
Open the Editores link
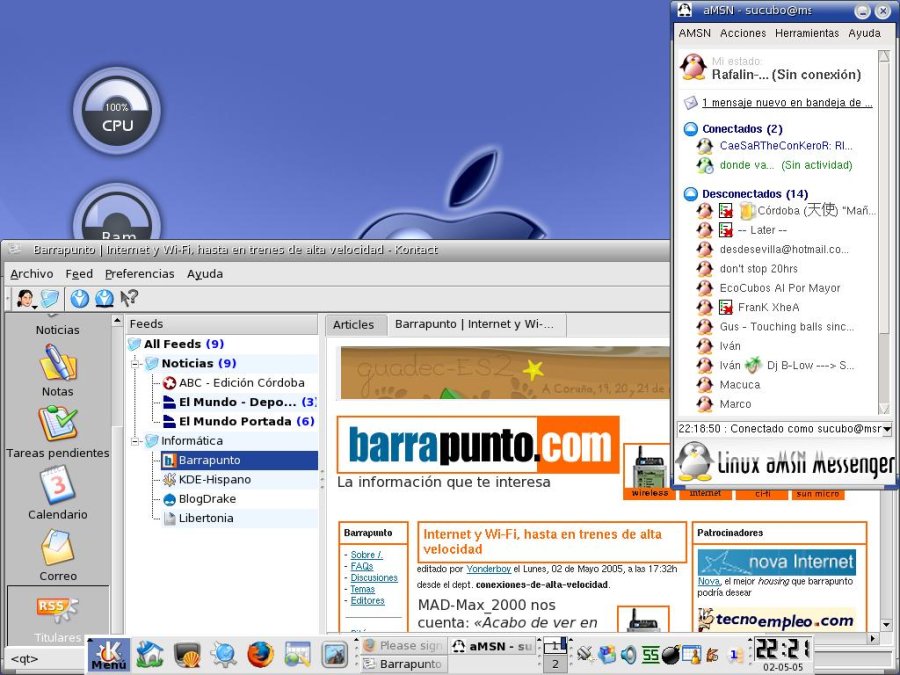pyautogui.click(x=367, y=600)
